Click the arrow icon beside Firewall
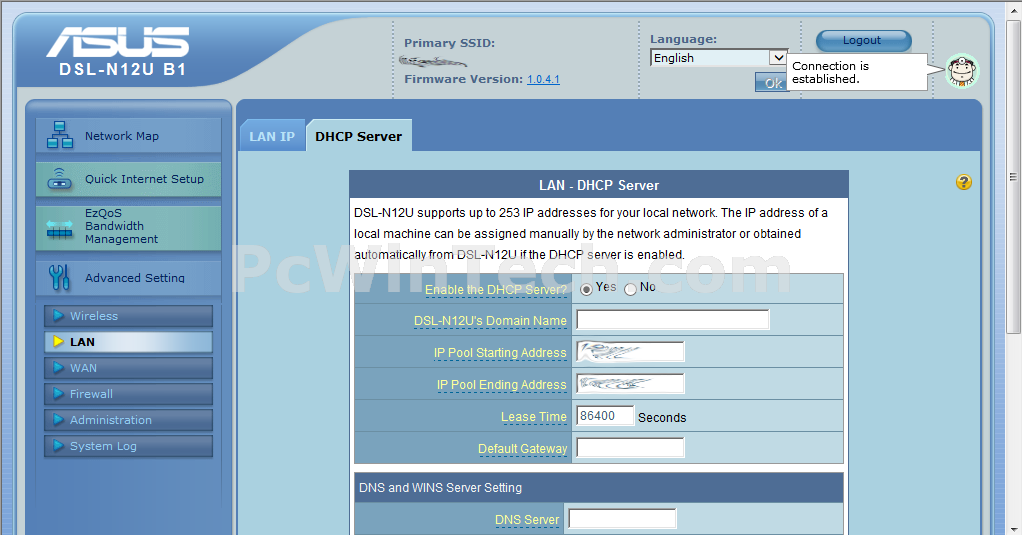This screenshot has width=1022, height=535. pos(59,394)
